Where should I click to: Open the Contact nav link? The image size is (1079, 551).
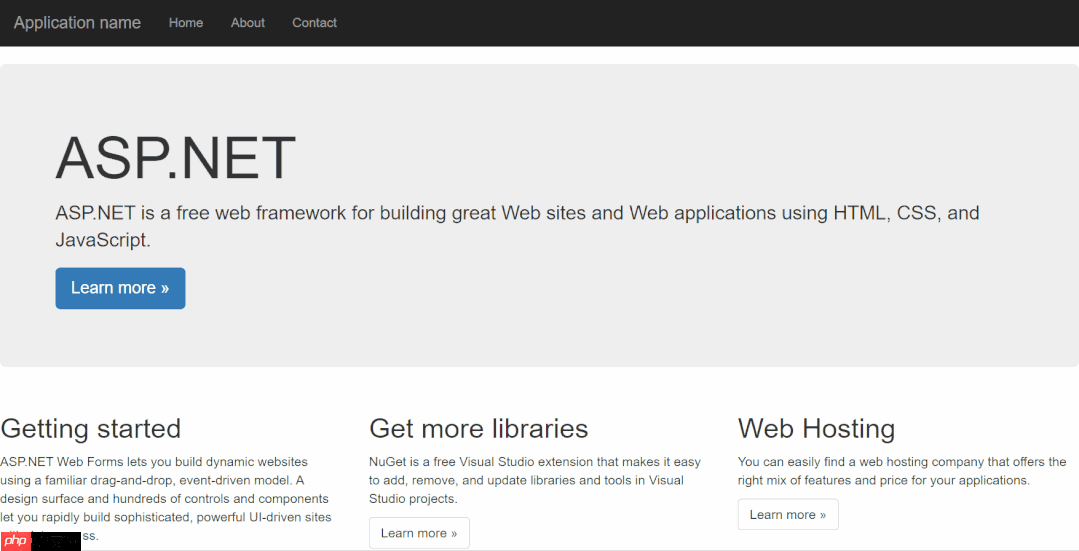[x=314, y=23]
